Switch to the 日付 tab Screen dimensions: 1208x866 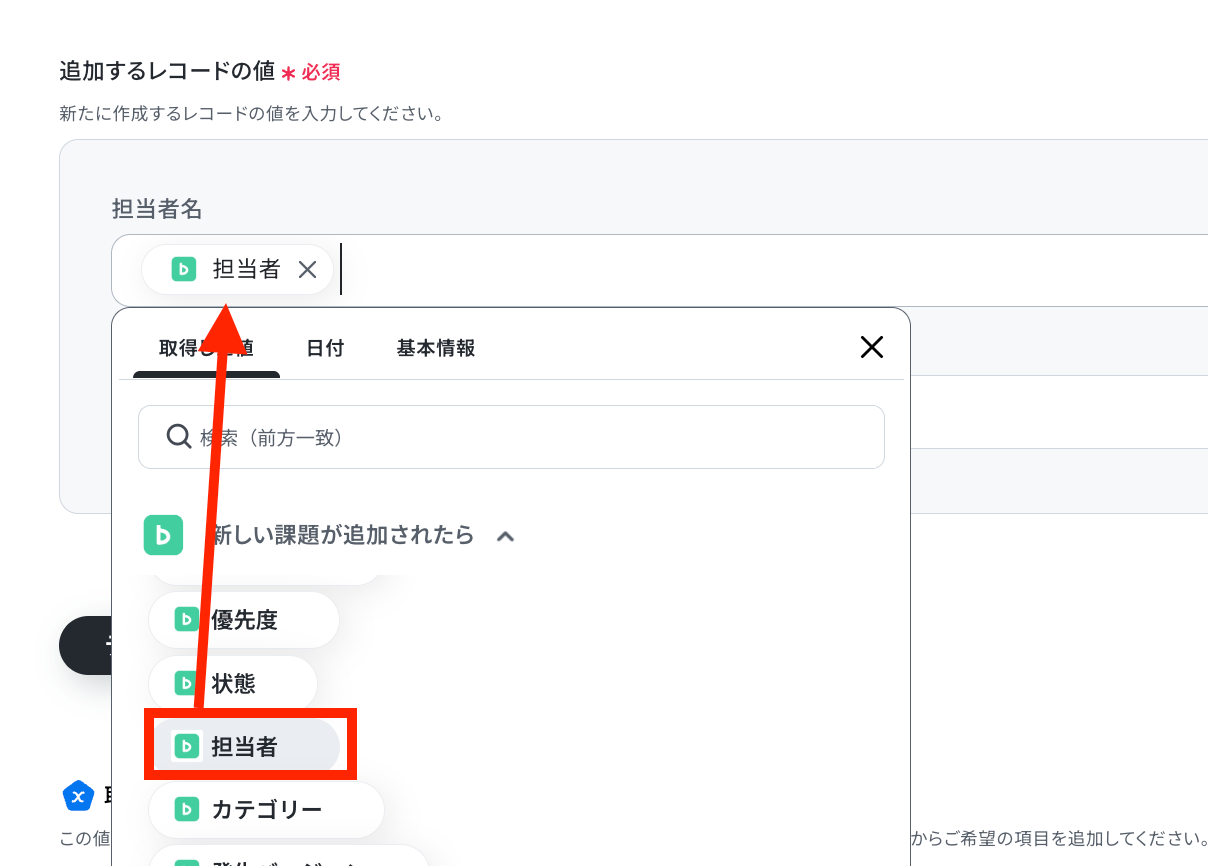[x=325, y=348]
